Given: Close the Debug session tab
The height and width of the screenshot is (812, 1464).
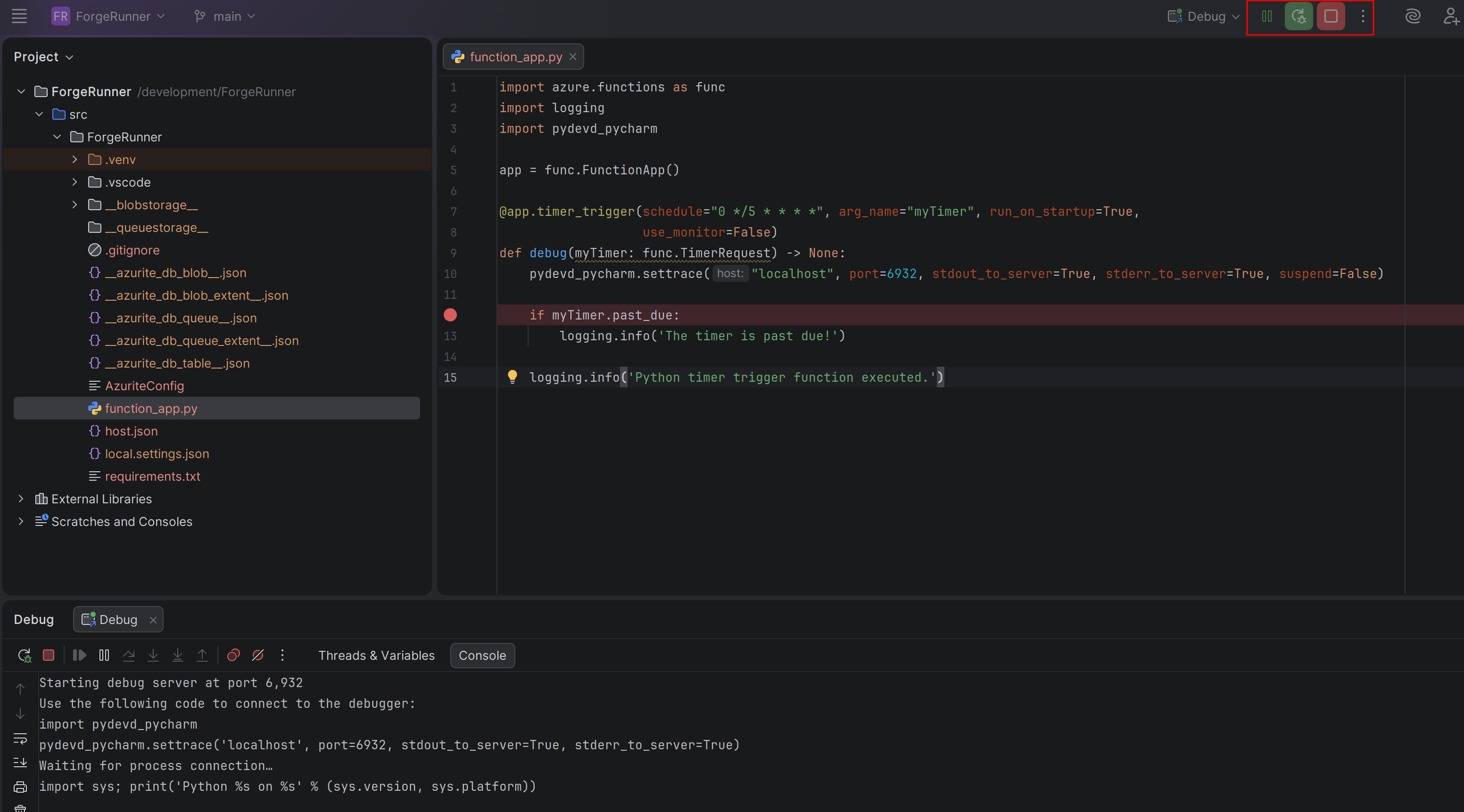Looking at the screenshot, I should click(x=153, y=620).
